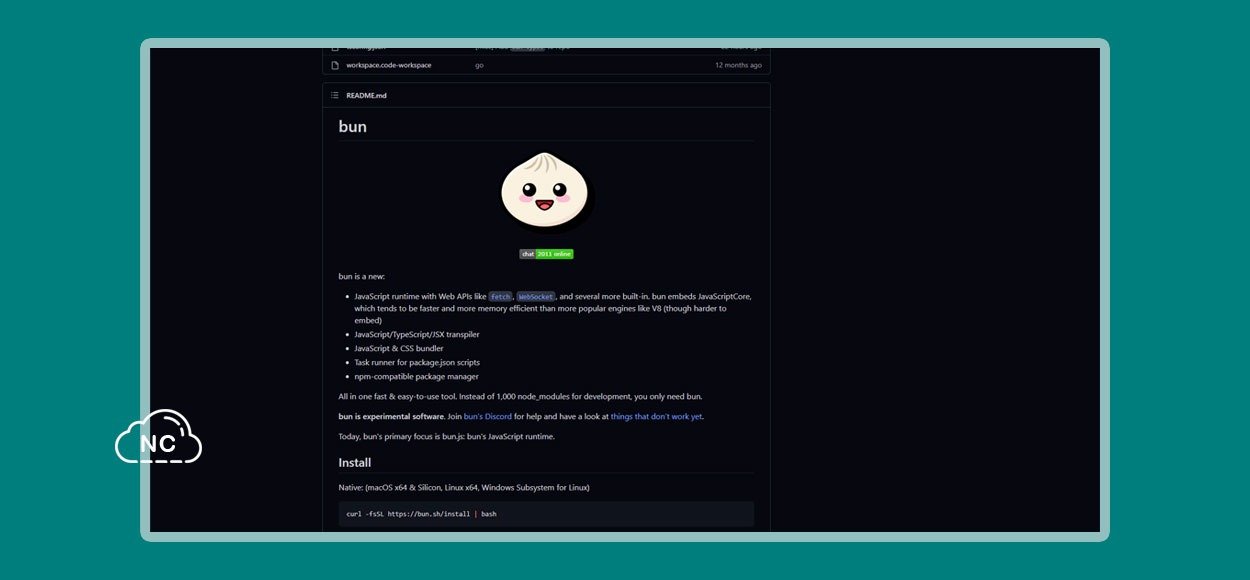Click the README.md file name
Viewport: 1250px width, 580px height.
coord(366,95)
